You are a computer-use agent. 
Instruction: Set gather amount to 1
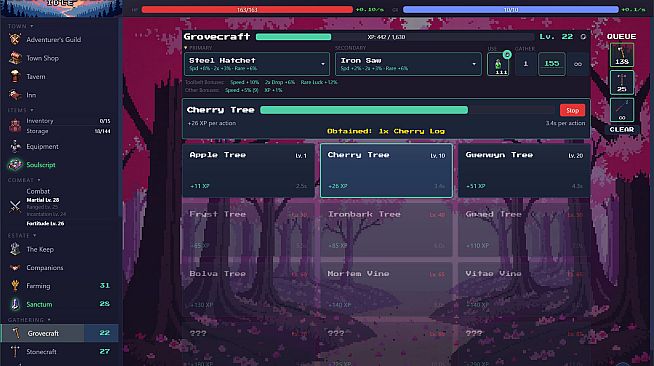[x=526, y=64]
